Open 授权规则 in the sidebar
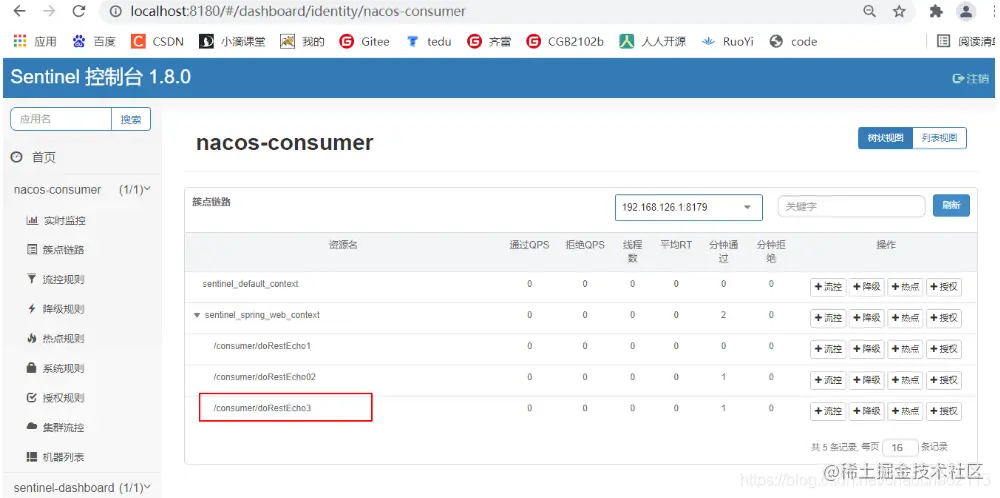 click(x=55, y=398)
